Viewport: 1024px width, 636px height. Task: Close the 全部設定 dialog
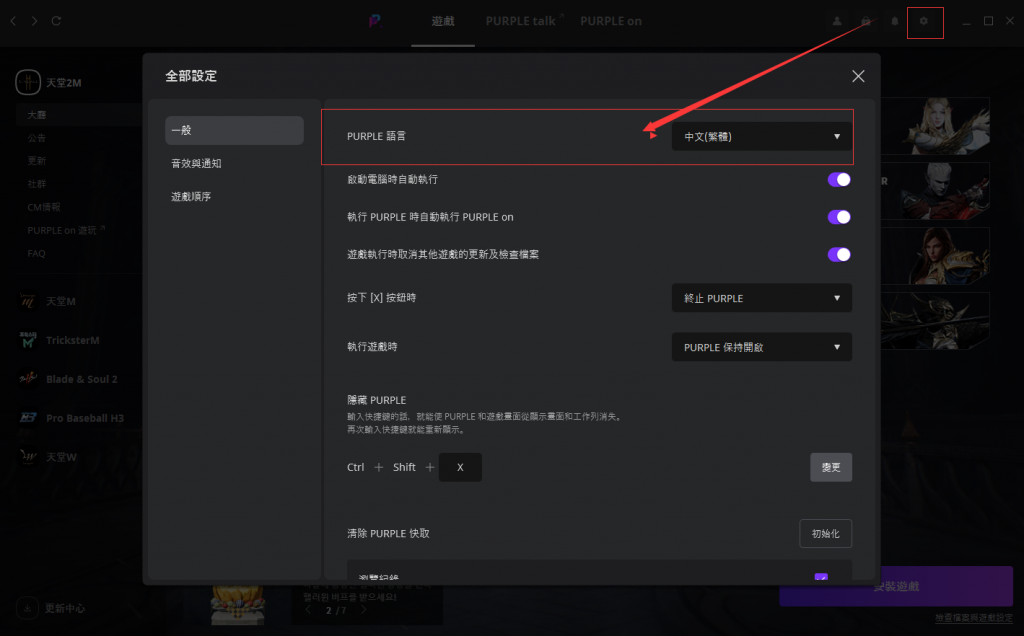click(x=858, y=76)
